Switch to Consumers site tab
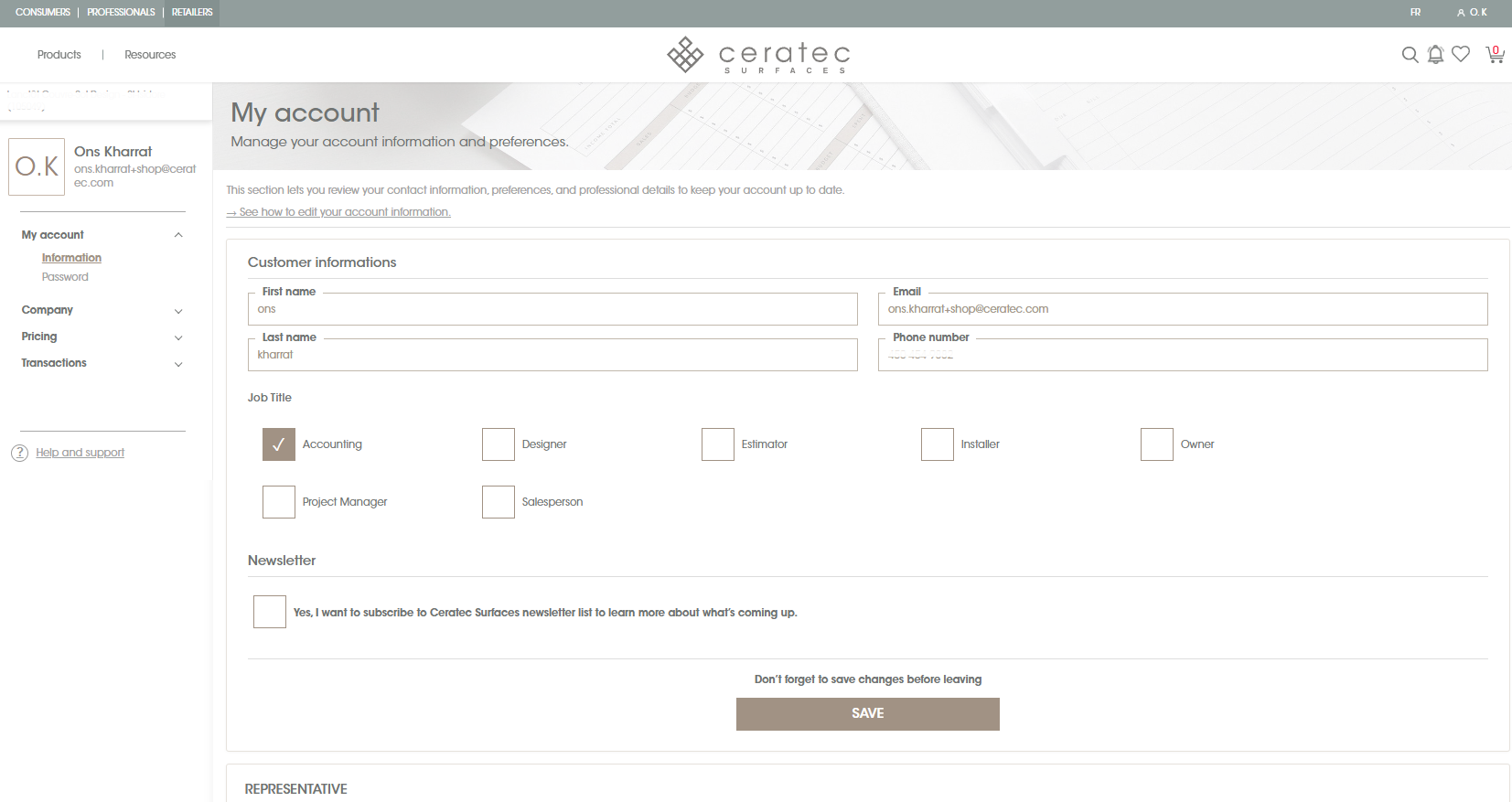 click(43, 13)
